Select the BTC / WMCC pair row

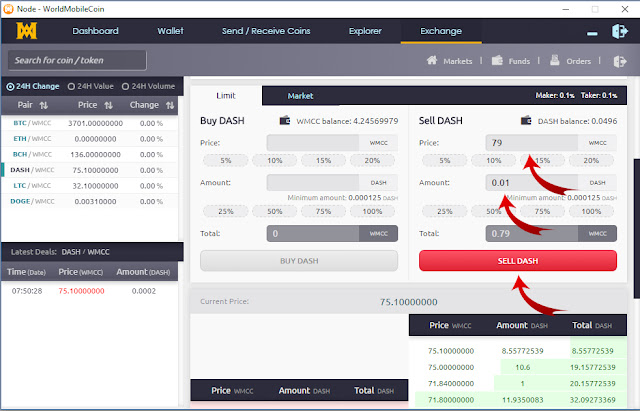89,123
